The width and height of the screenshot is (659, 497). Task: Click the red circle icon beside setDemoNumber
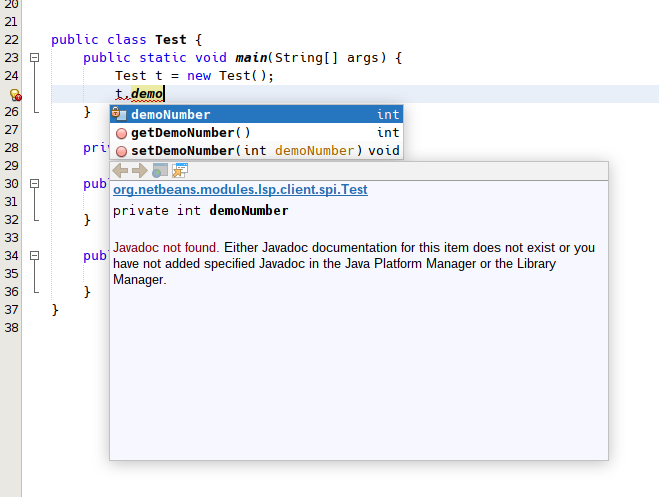[121, 151]
